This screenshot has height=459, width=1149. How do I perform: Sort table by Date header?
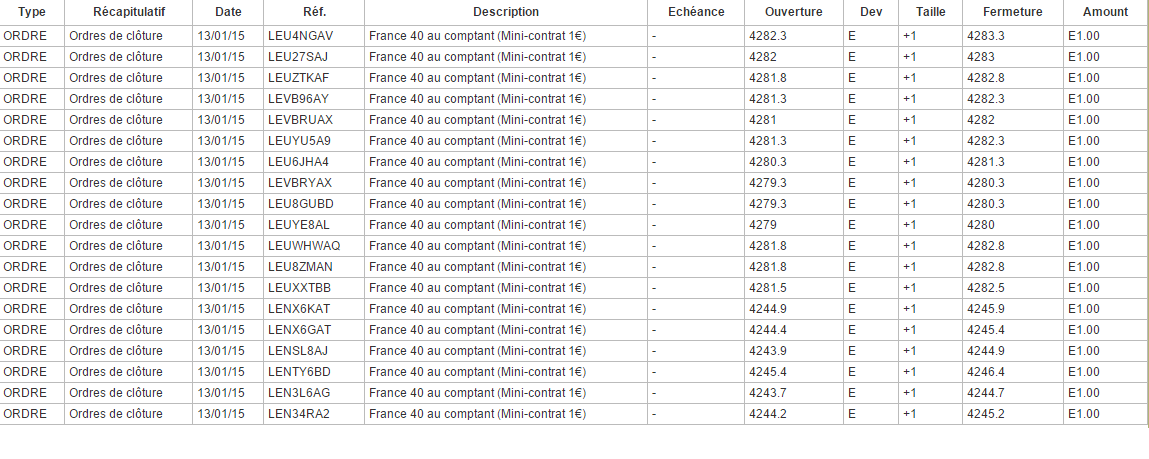click(228, 12)
